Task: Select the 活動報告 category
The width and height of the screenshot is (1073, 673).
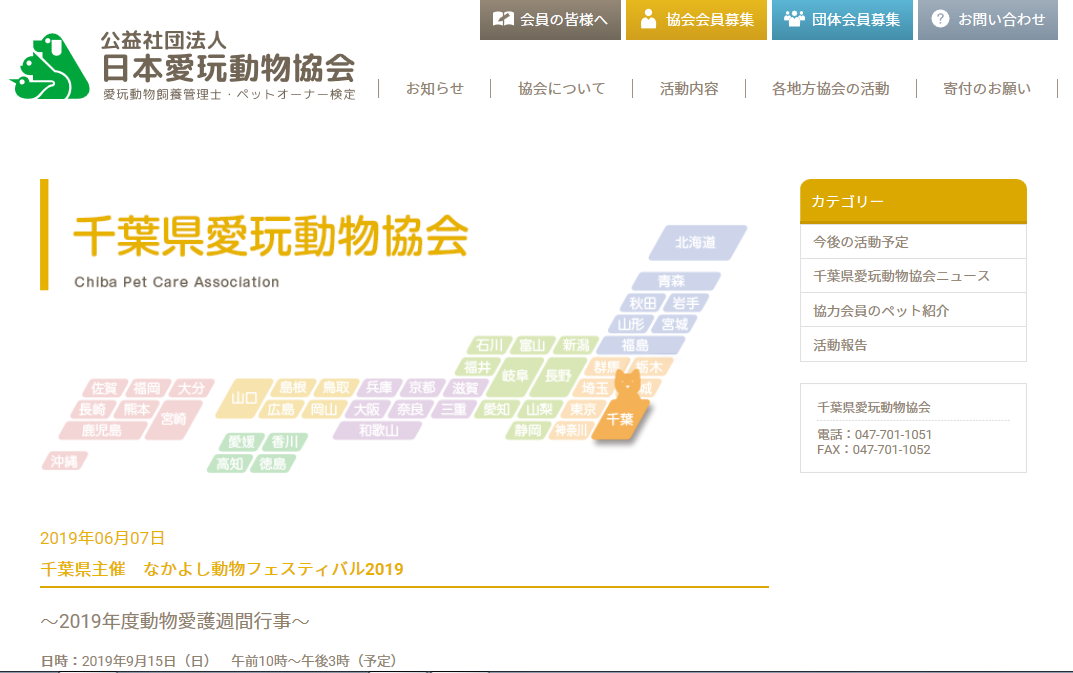Action: pyautogui.click(x=913, y=344)
